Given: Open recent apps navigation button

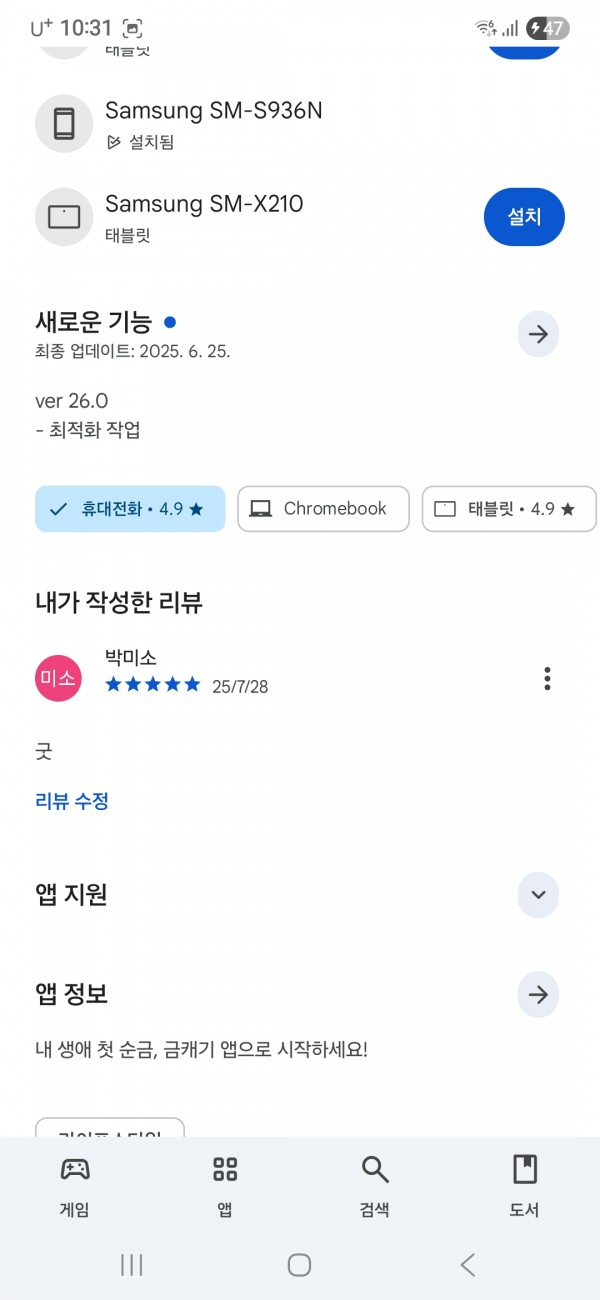Looking at the screenshot, I should [131, 1265].
